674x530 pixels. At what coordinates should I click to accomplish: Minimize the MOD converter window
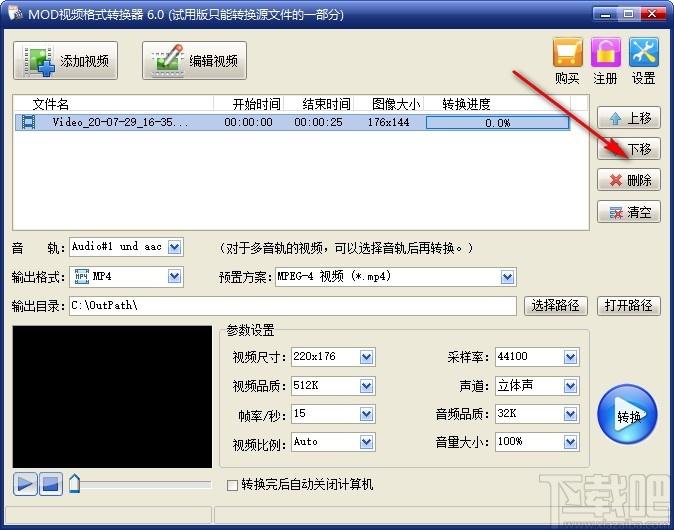[605, 14]
